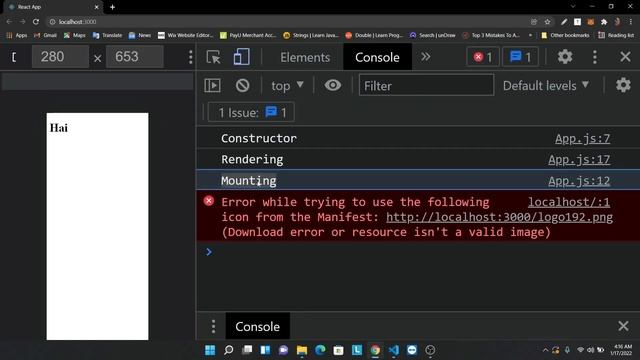
Task: Switch to the Console tab
Action: pos(377,57)
